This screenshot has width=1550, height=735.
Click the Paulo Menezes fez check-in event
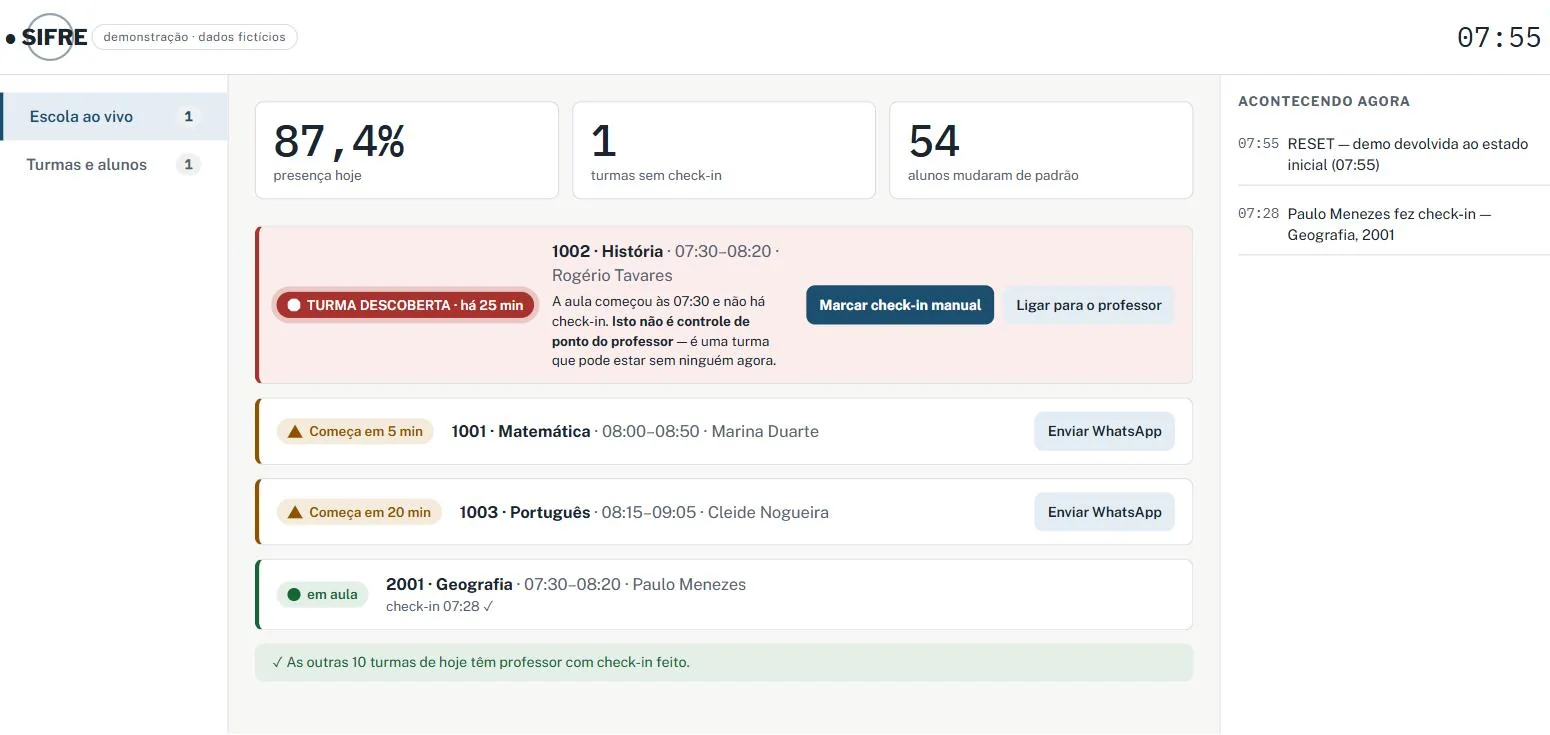coord(1394,224)
